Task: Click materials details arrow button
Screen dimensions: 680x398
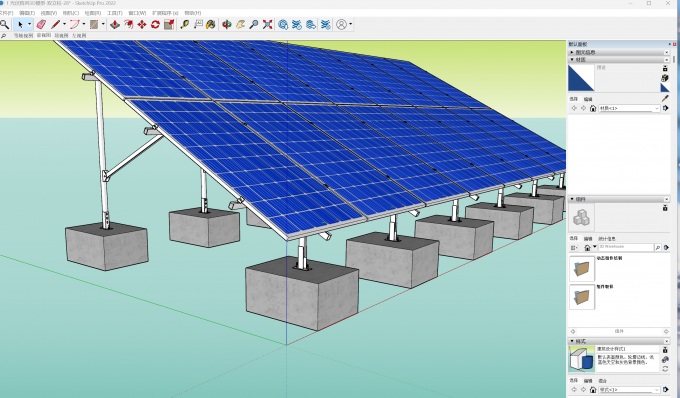Action: click(666, 108)
